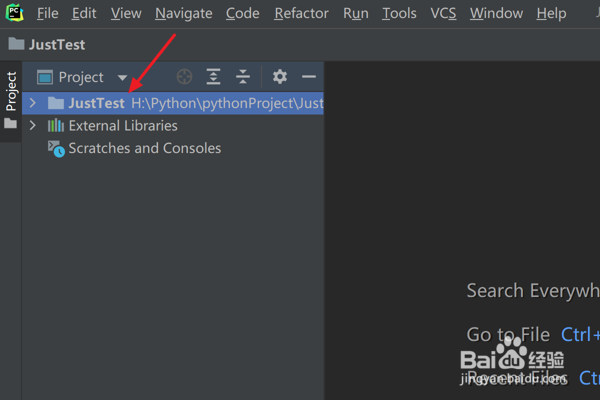Open the Window menu
Viewport: 600px width, 400px height.
(496, 13)
